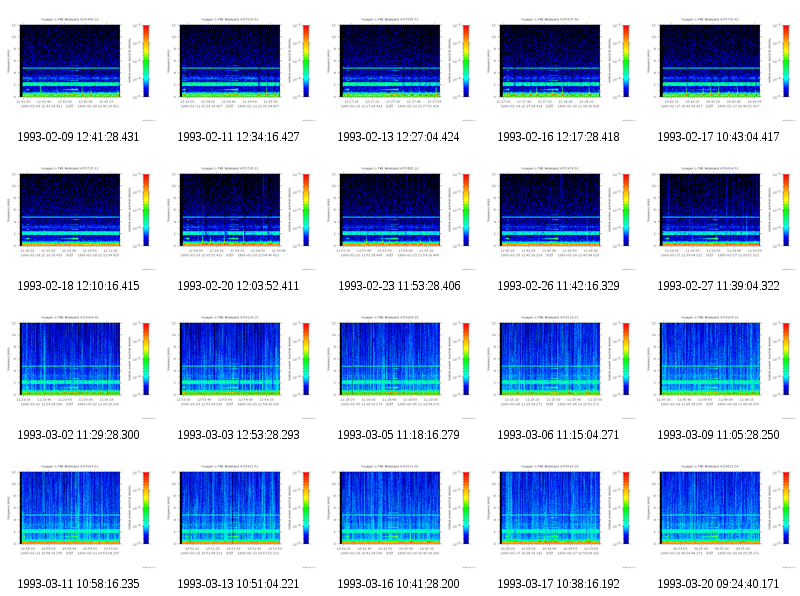Click the caption text 1993-02-20 12:03:52.411

[x=238, y=286]
